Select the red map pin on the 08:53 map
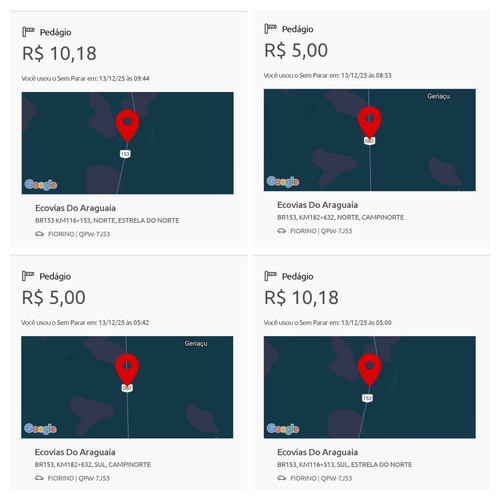This screenshot has height=500, width=500. click(369, 123)
